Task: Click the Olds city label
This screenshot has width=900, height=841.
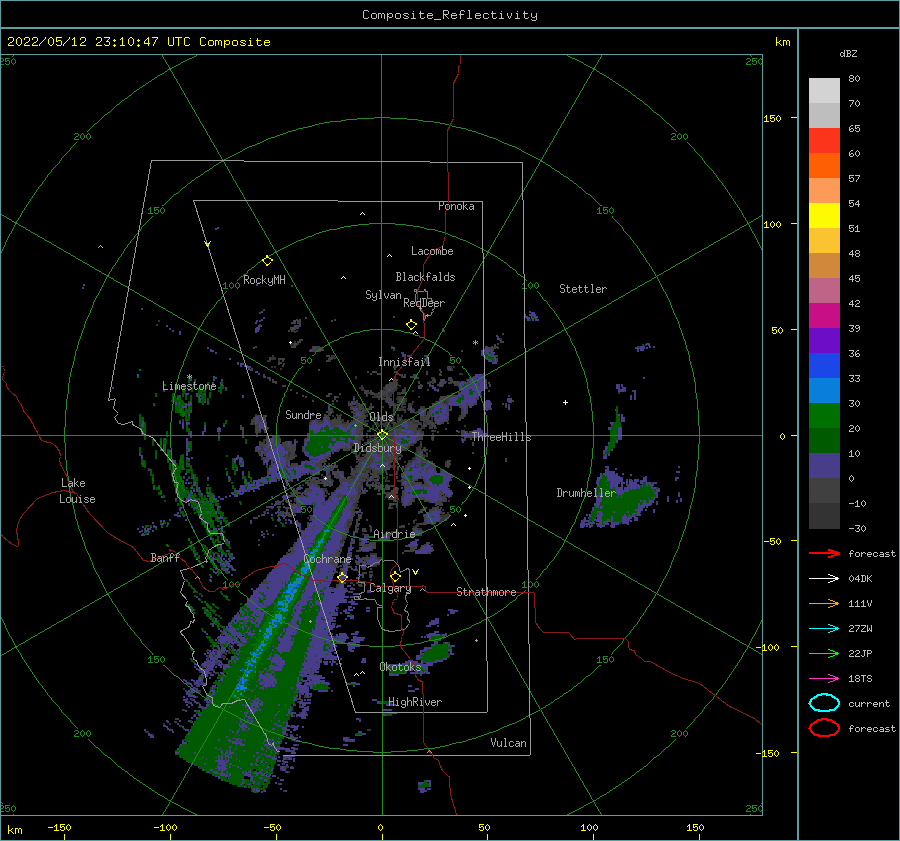Action: click(x=381, y=417)
